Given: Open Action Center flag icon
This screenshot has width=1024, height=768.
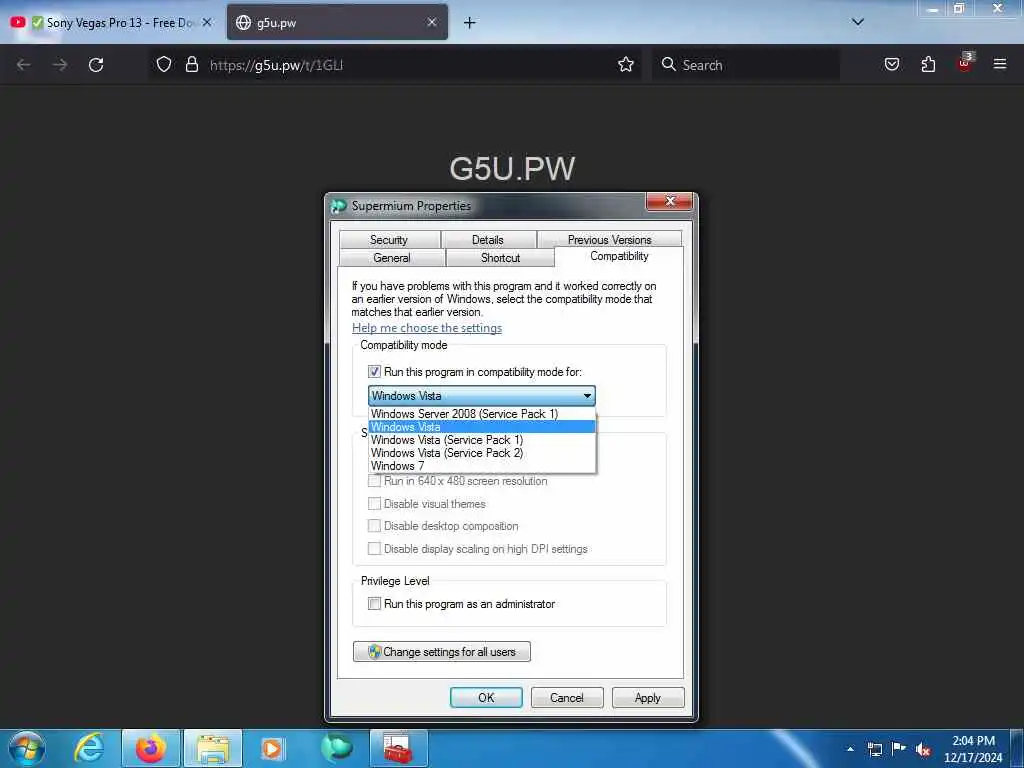Looking at the screenshot, I should (899, 748).
